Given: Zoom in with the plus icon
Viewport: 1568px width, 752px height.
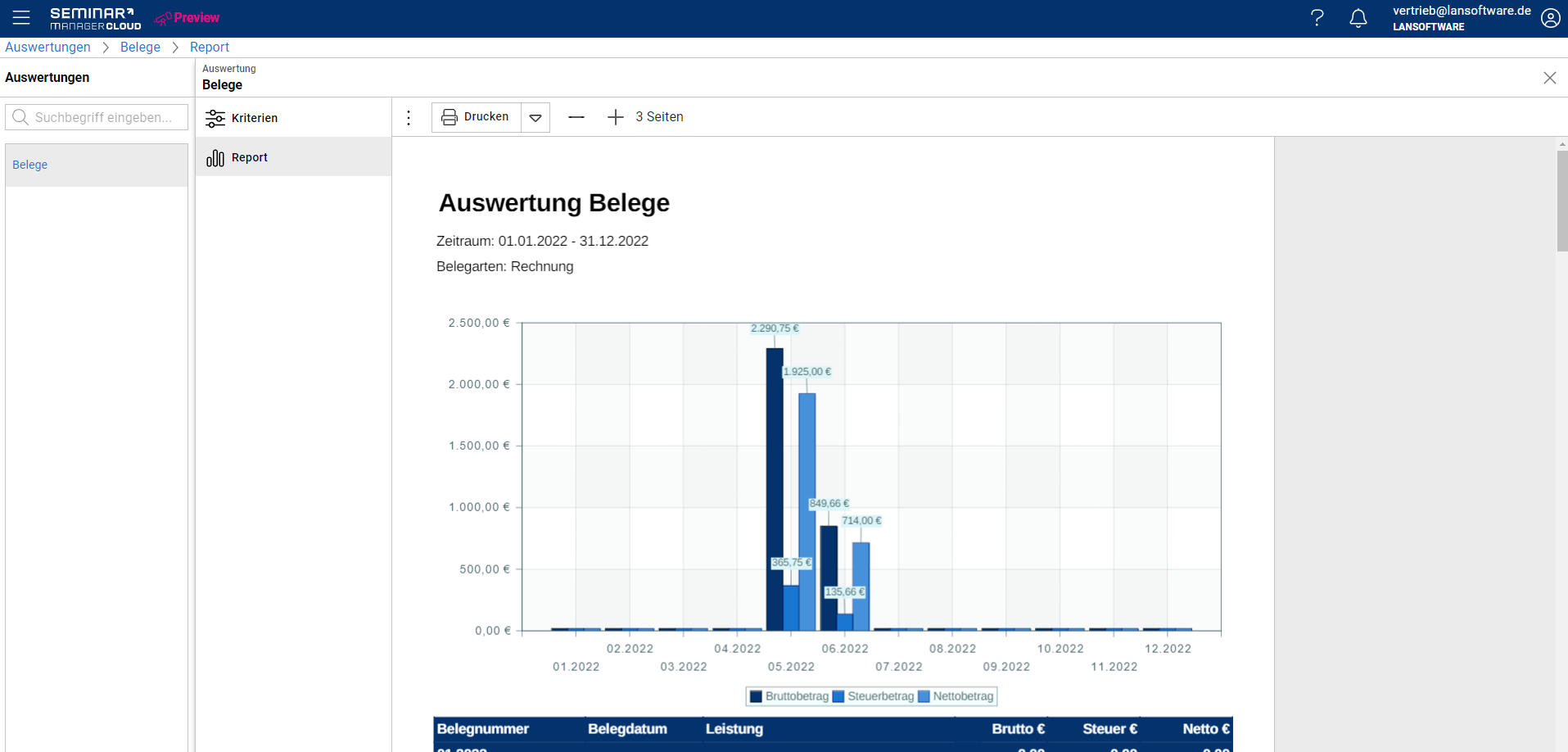Looking at the screenshot, I should (x=616, y=117).
